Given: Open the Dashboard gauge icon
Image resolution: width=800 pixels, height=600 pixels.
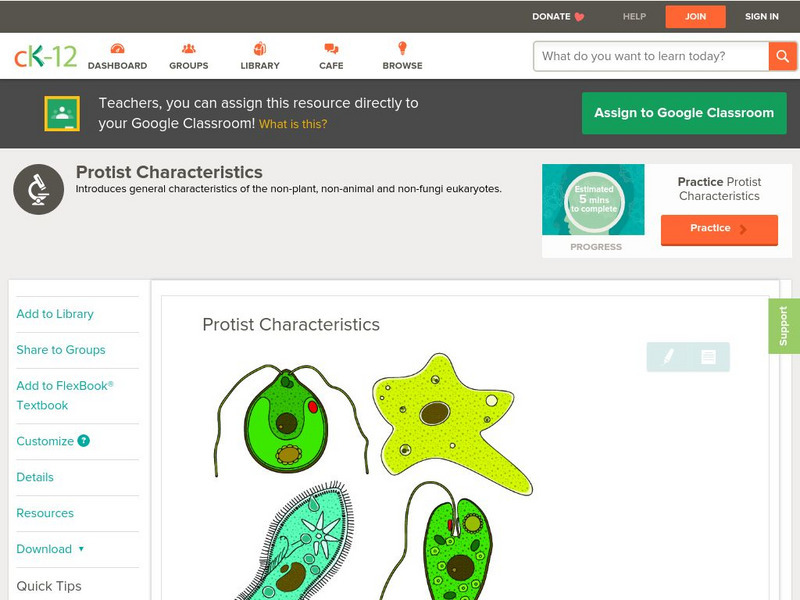Looking at the screenshot, I should [x=117, y=49].
